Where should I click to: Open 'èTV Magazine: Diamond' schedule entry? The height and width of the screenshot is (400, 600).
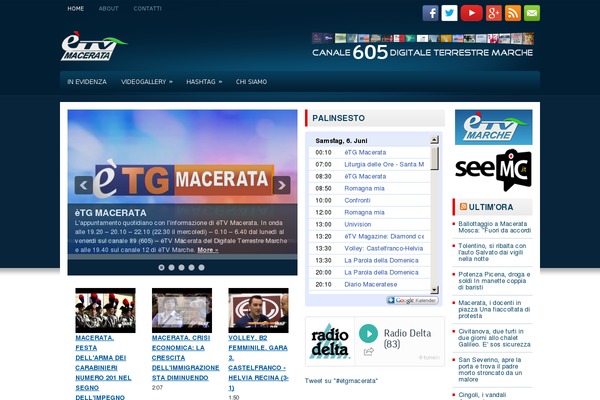coord(384,236)
